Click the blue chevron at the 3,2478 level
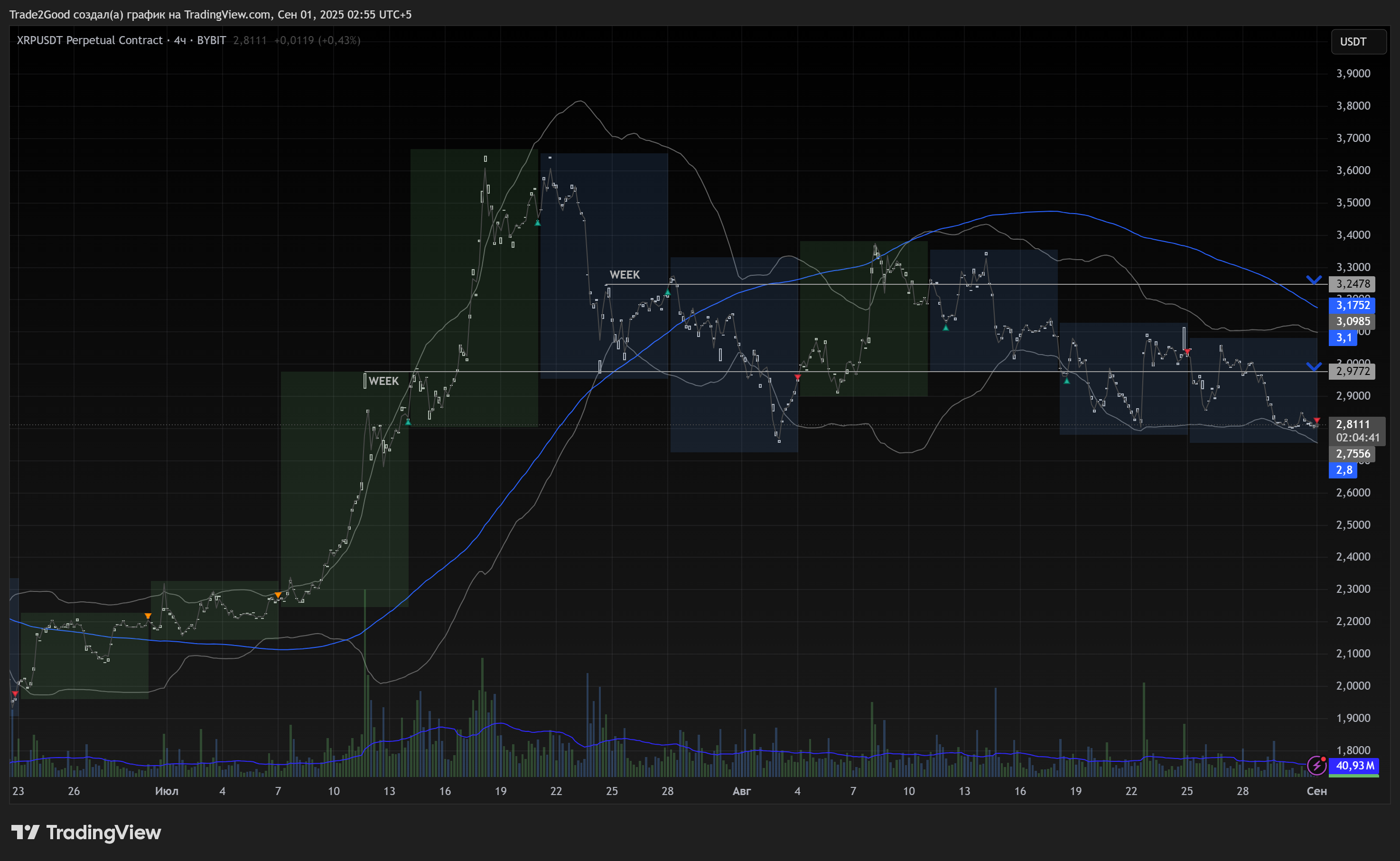1400x861 pixels. (1314, 280)
